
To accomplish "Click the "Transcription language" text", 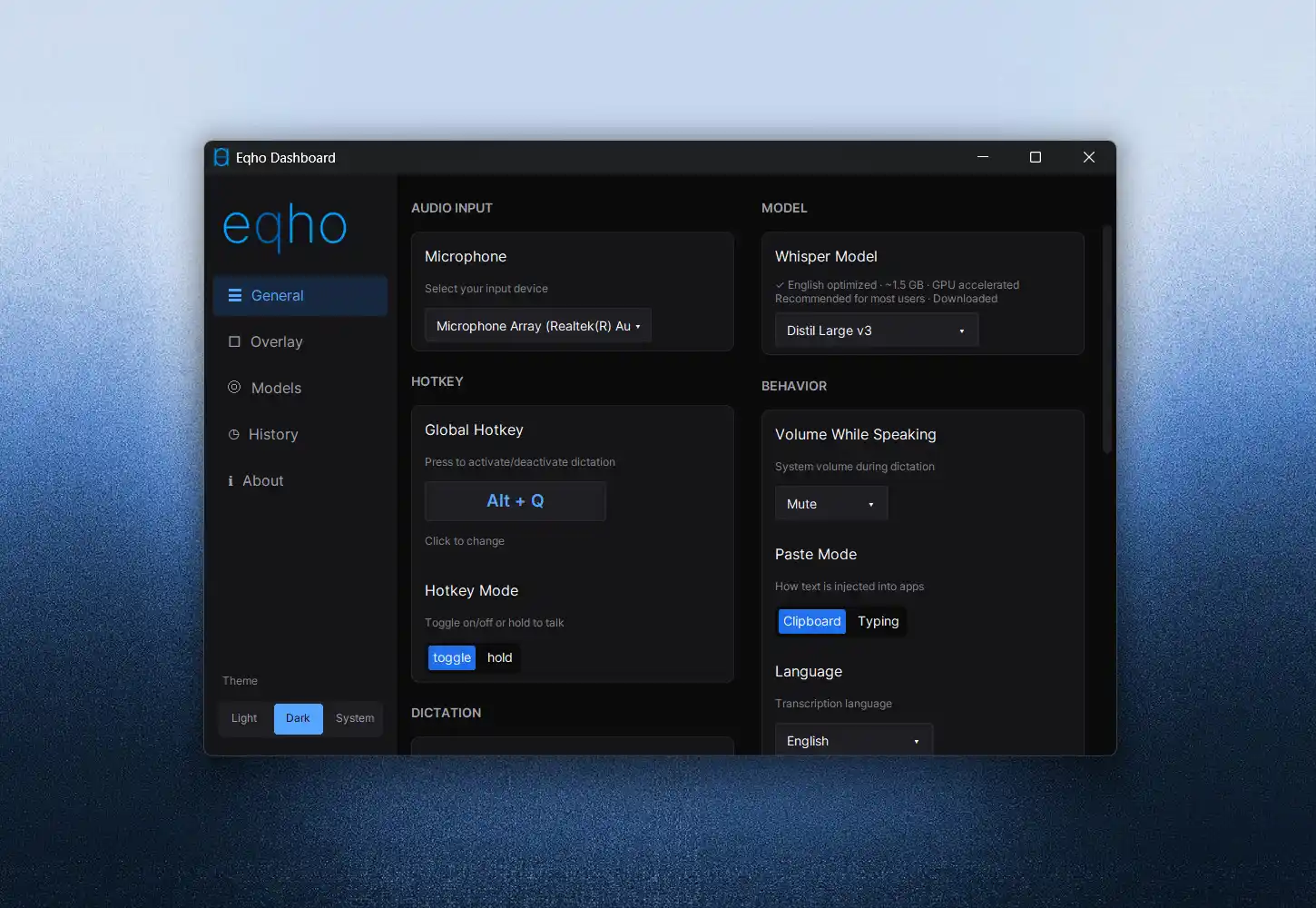I will [x=833, y=704].
